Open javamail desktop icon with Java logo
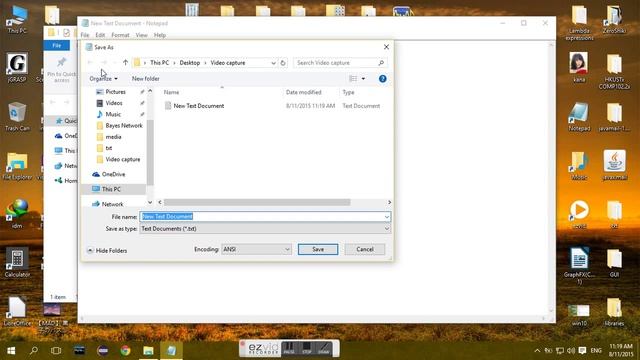The image size is (640, 360). coord(614,165)
